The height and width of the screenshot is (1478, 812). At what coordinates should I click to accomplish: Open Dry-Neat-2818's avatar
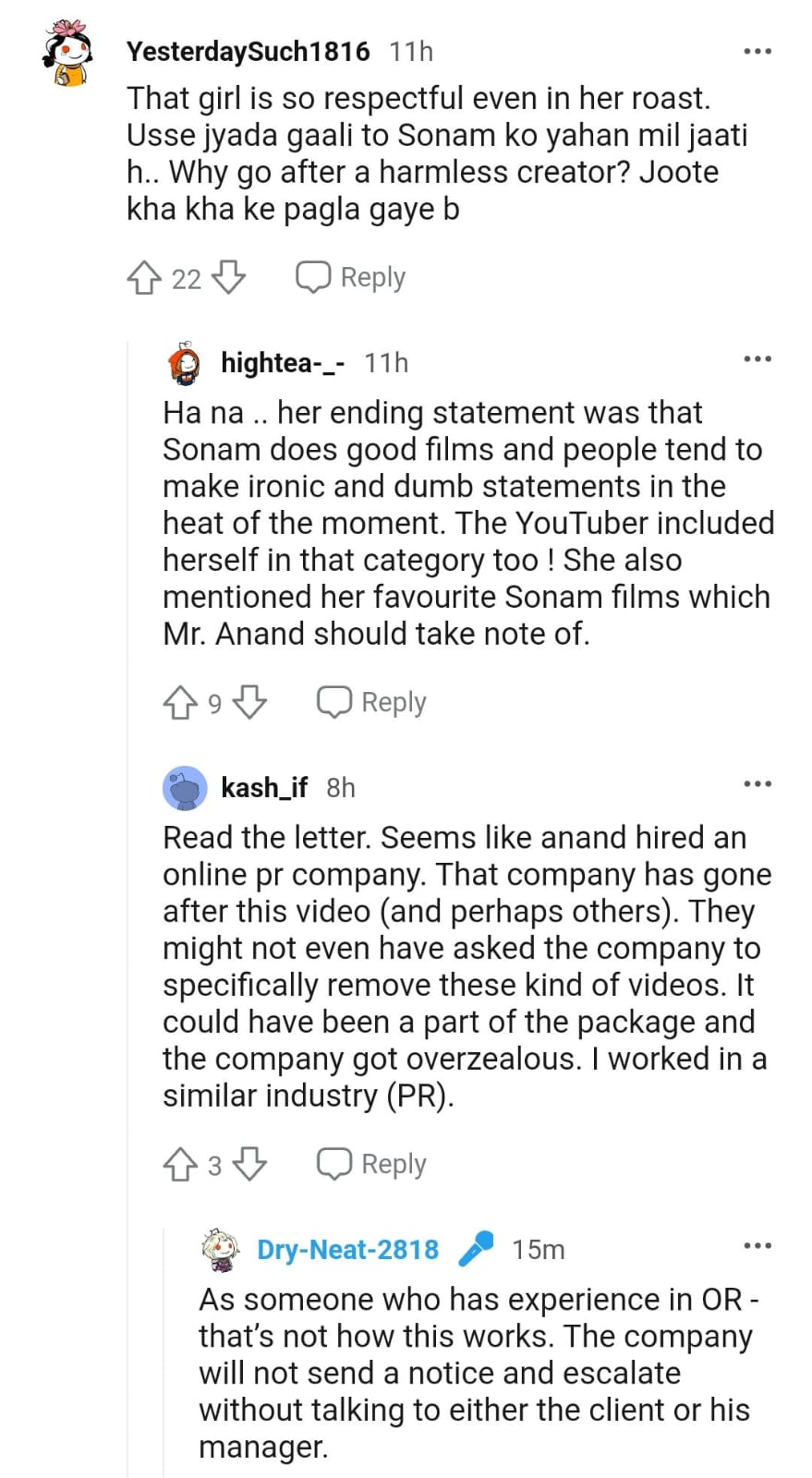(222, 1250)
